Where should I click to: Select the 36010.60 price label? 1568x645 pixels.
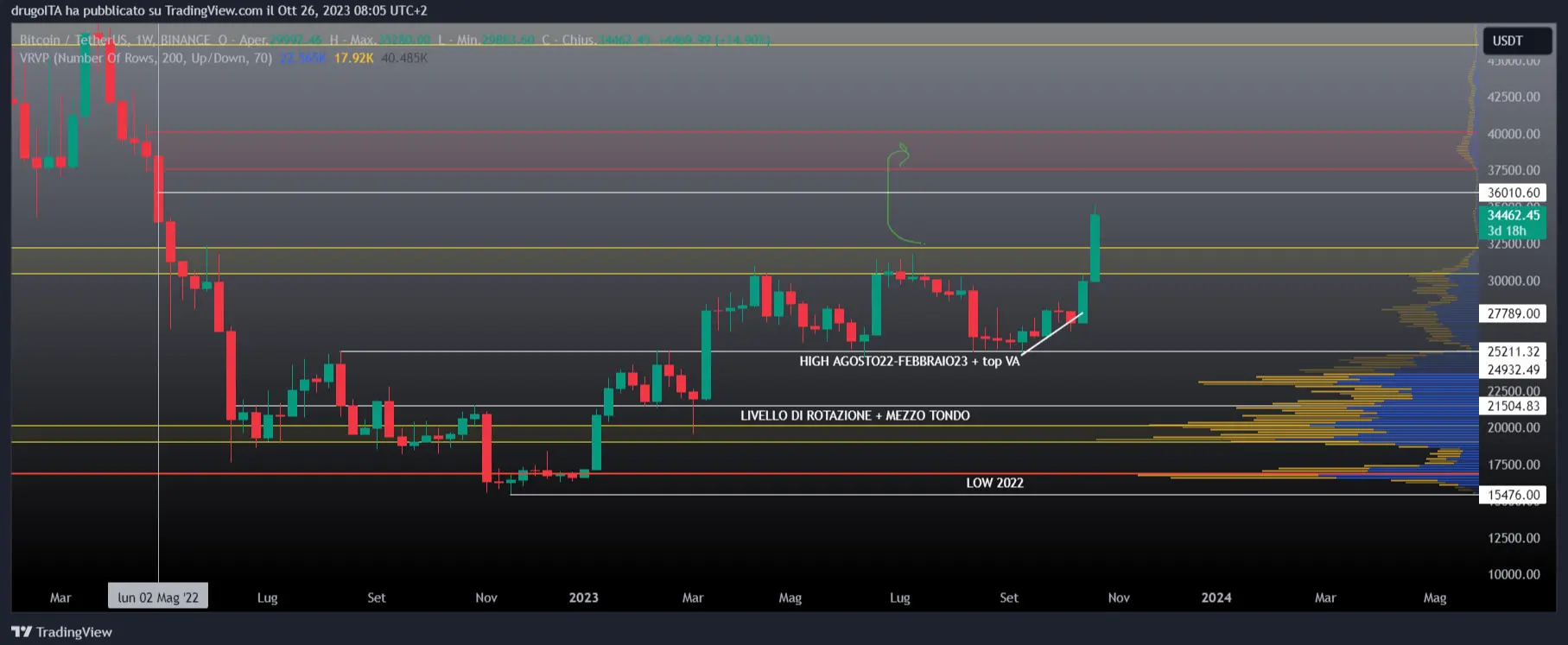tap(1513, 193)
